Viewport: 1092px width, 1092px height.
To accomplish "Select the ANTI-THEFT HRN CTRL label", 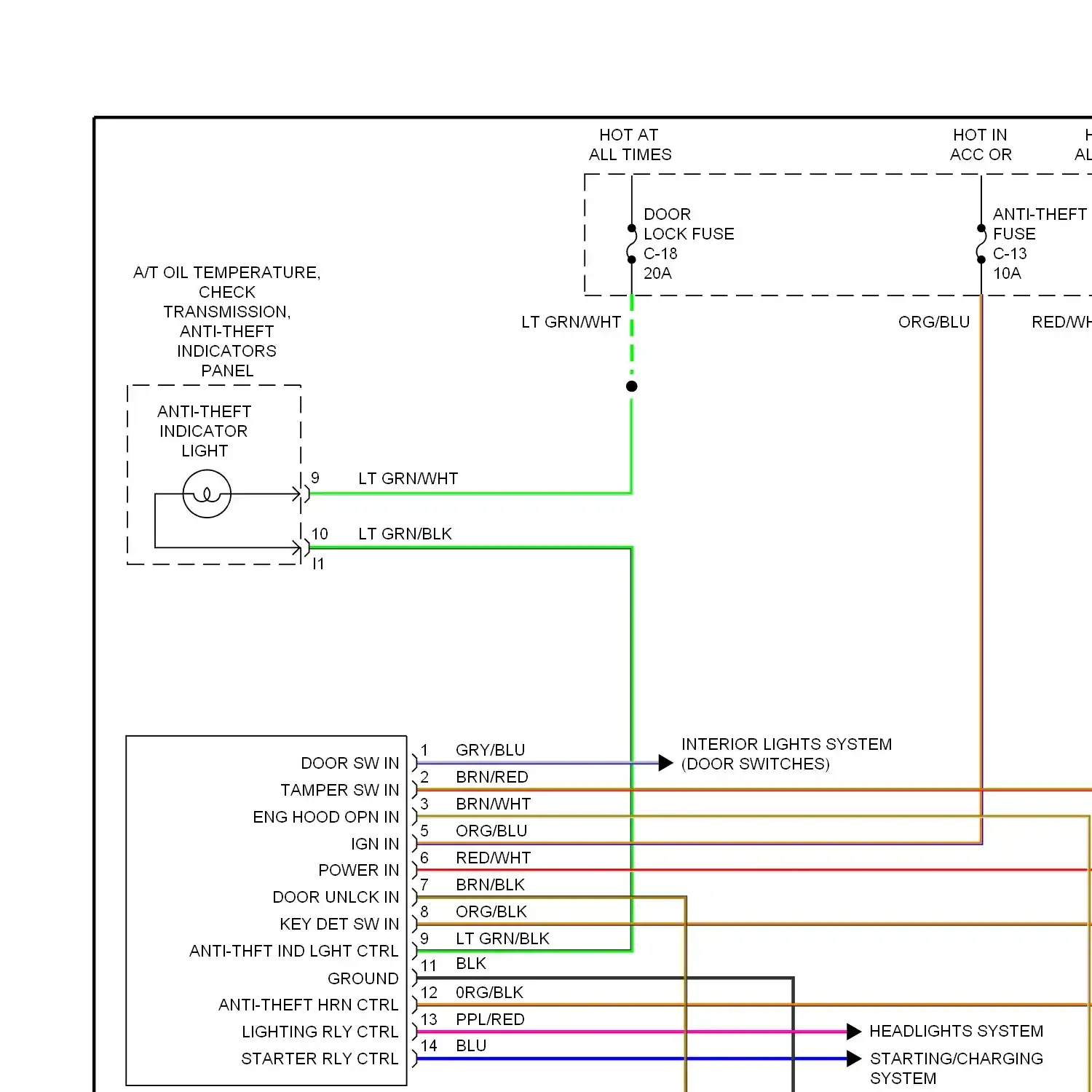I will [x=309, y=1005].
